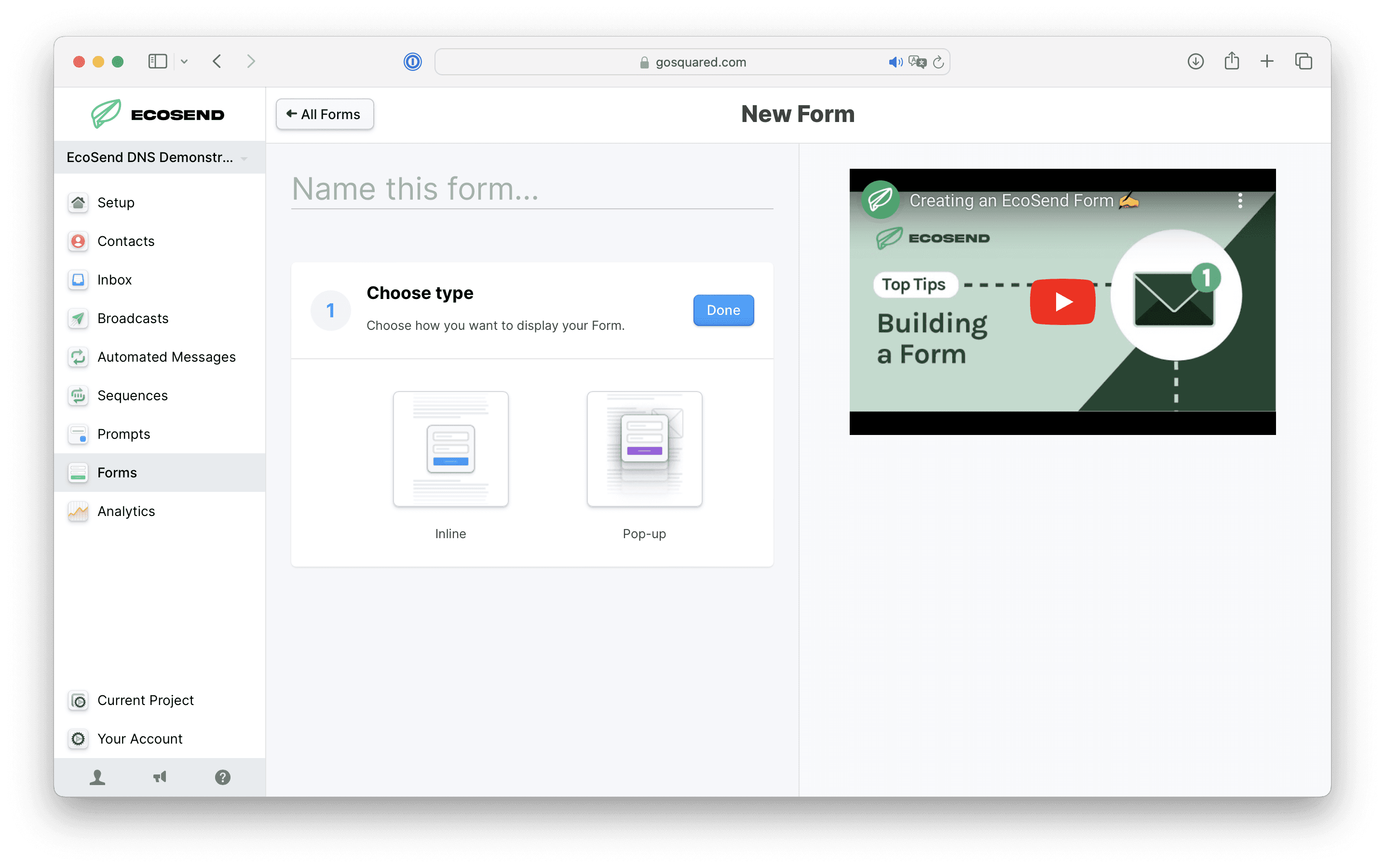Screen dimensions: 1385x868
Task: Click the Forms icon in sidebar
Action: 78,473
